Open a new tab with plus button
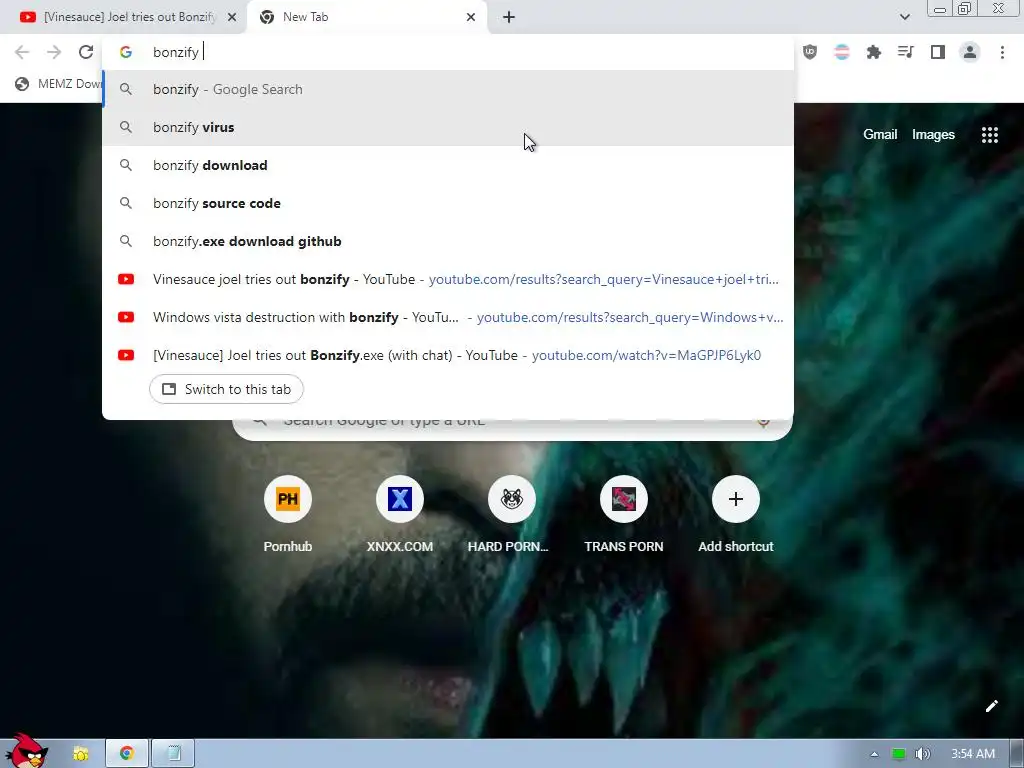1024x768 pixels. pos(509,17)
